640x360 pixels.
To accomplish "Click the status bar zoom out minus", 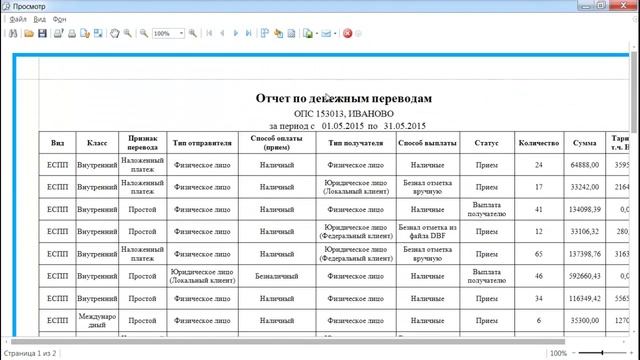I will coord(573,353).
